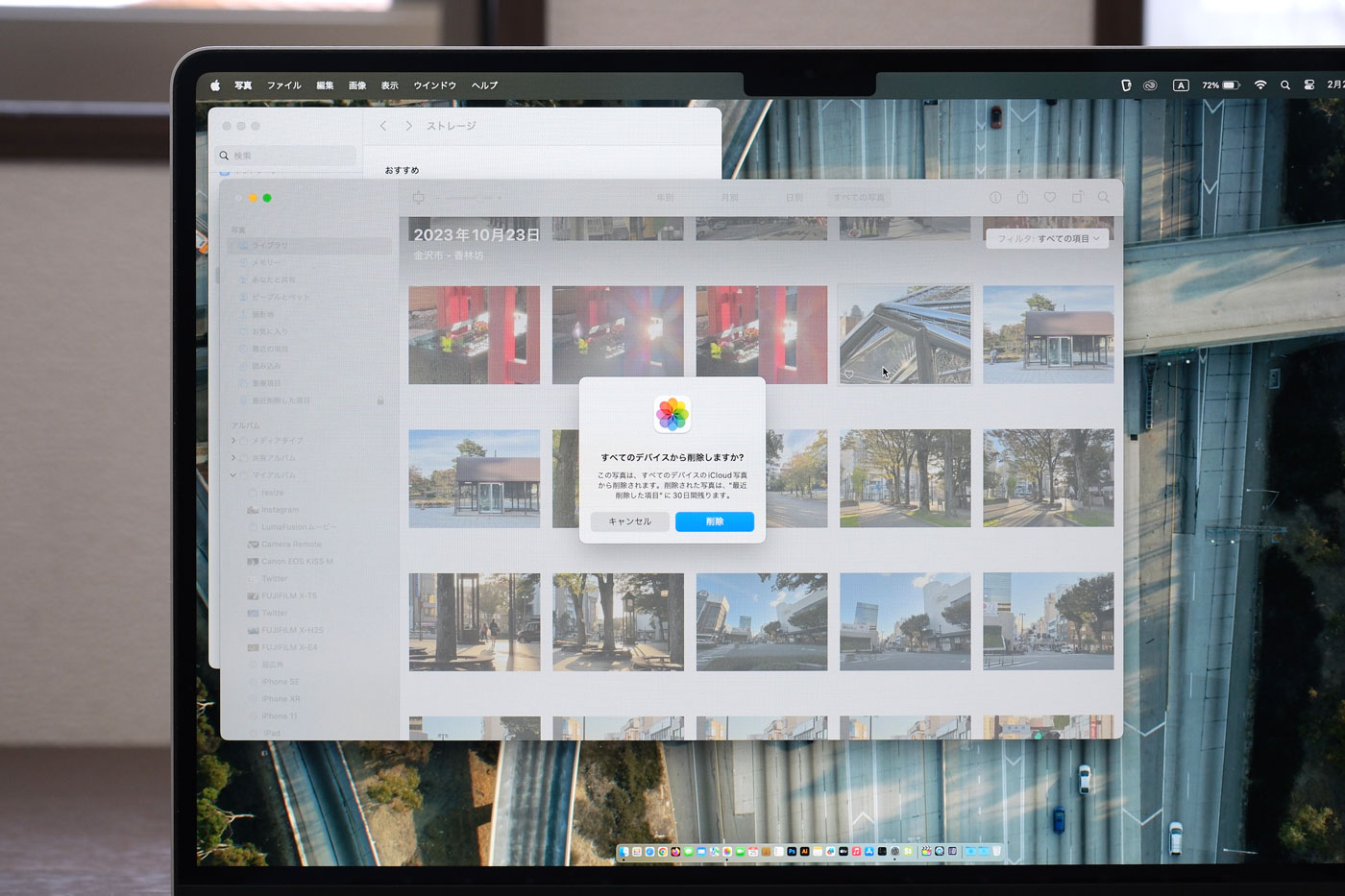Switch to the 年別 view tab
This screenshot has height=896, width=1345.
[665, 198]
